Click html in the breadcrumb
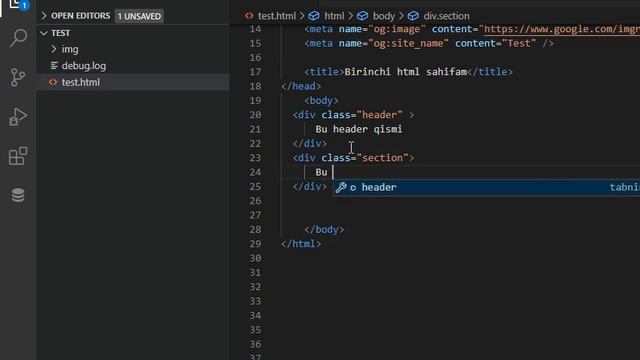The height and width of the screenshot is (360, 640). click(x=334, y=16)
